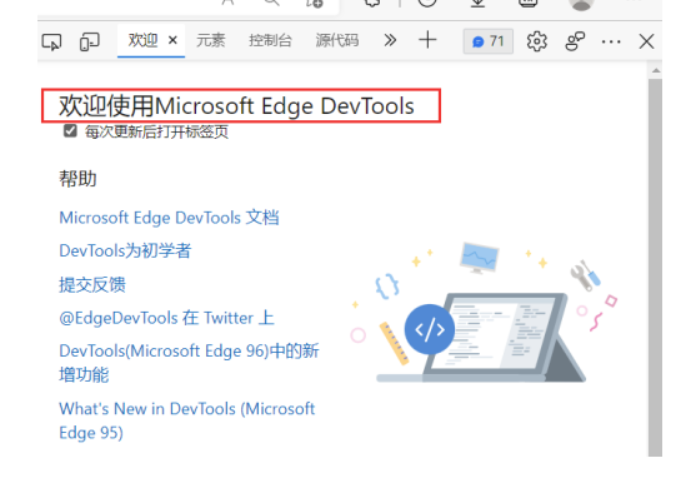Click the 提交反馈 link
The image size is (679, 491).
tap(92, 284)
